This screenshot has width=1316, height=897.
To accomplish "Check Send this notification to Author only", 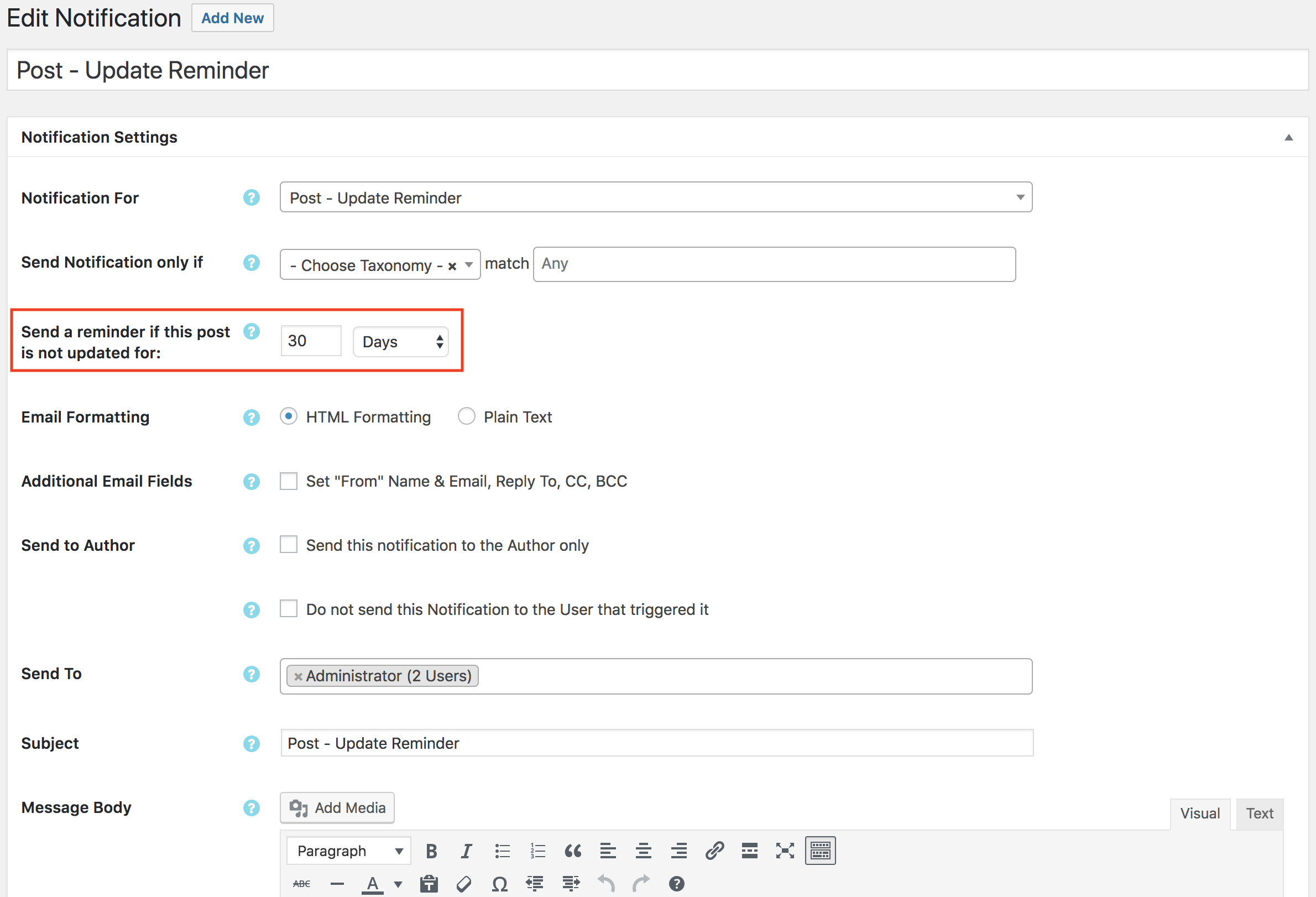I will [x=288, y=544].
